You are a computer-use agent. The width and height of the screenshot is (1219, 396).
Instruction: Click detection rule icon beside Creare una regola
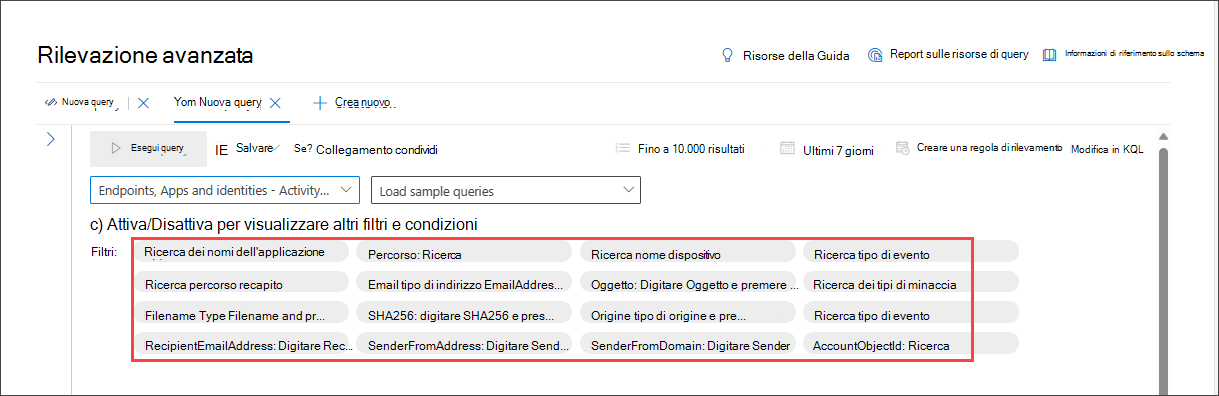903,148
